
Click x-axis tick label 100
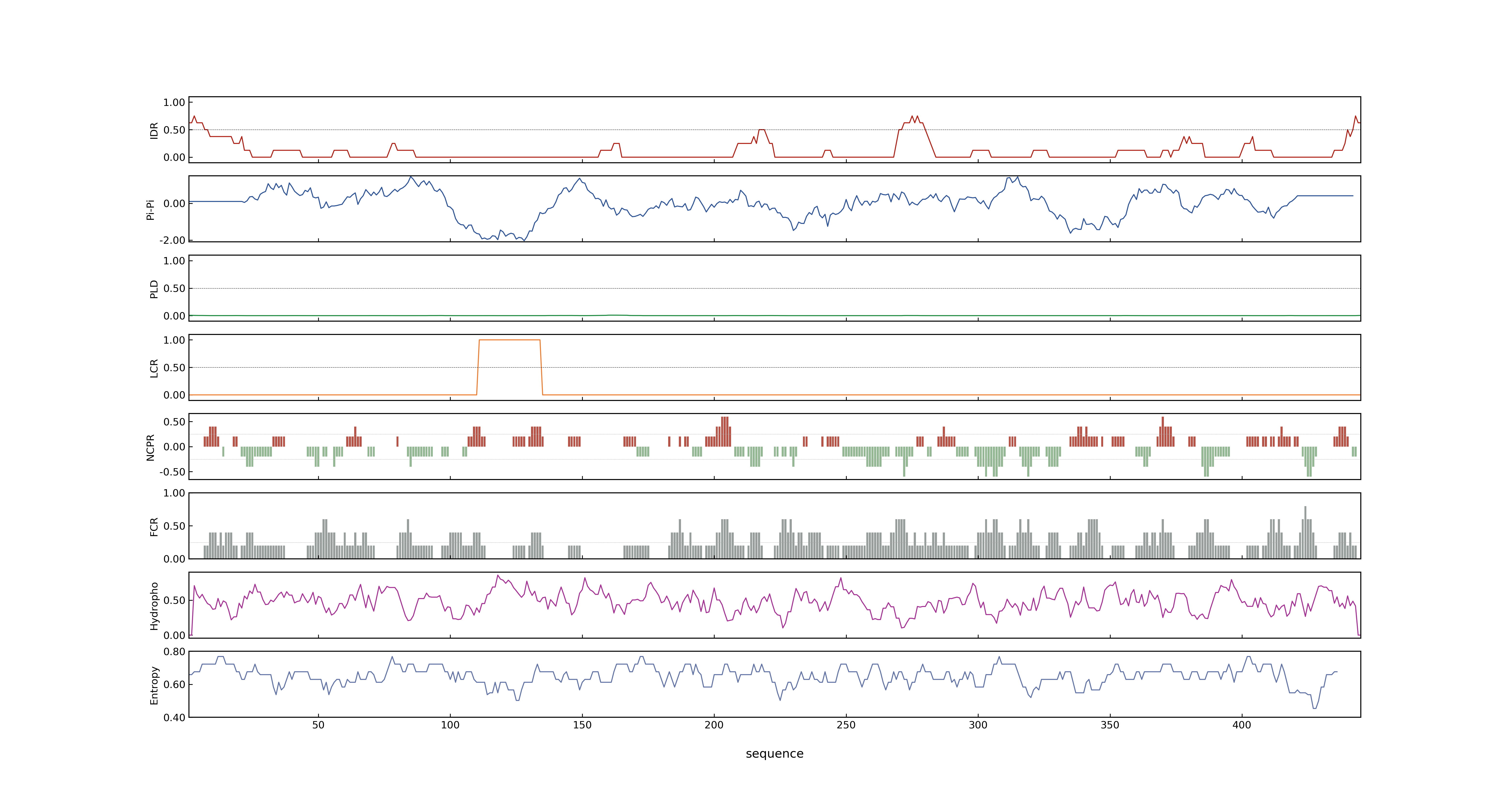[450, 725]
